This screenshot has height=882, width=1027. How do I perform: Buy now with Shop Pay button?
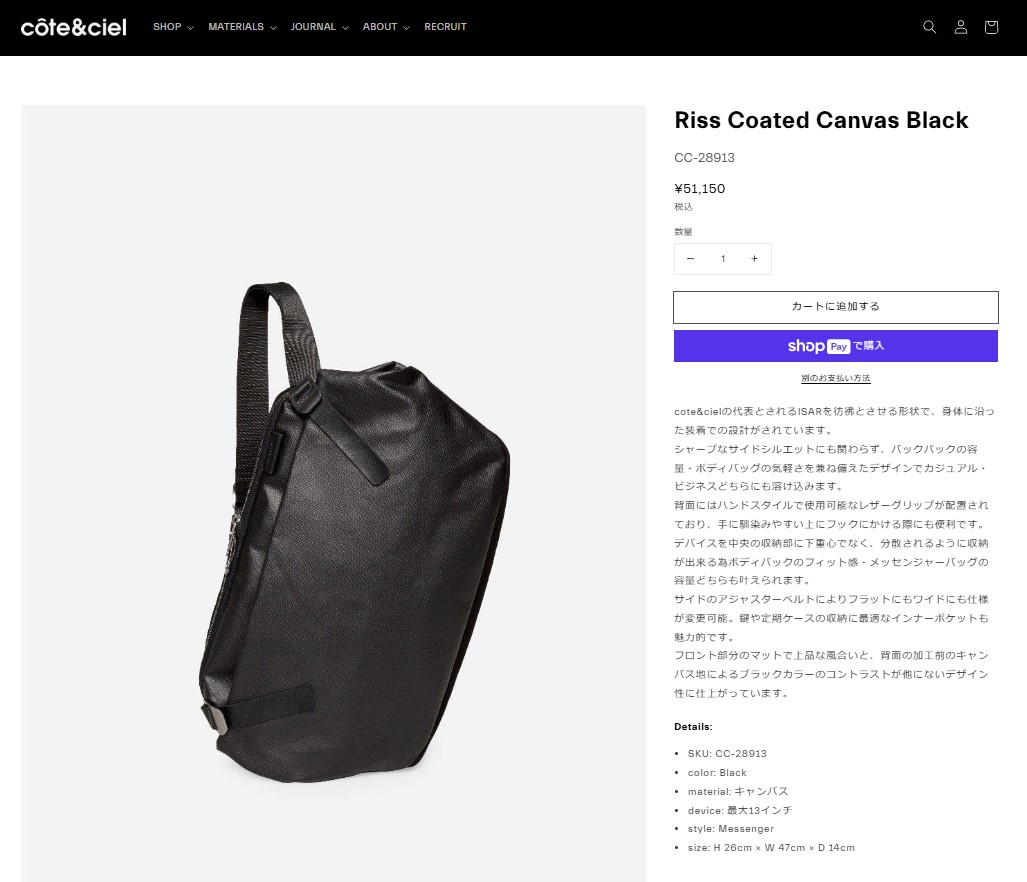coord(836,346)
